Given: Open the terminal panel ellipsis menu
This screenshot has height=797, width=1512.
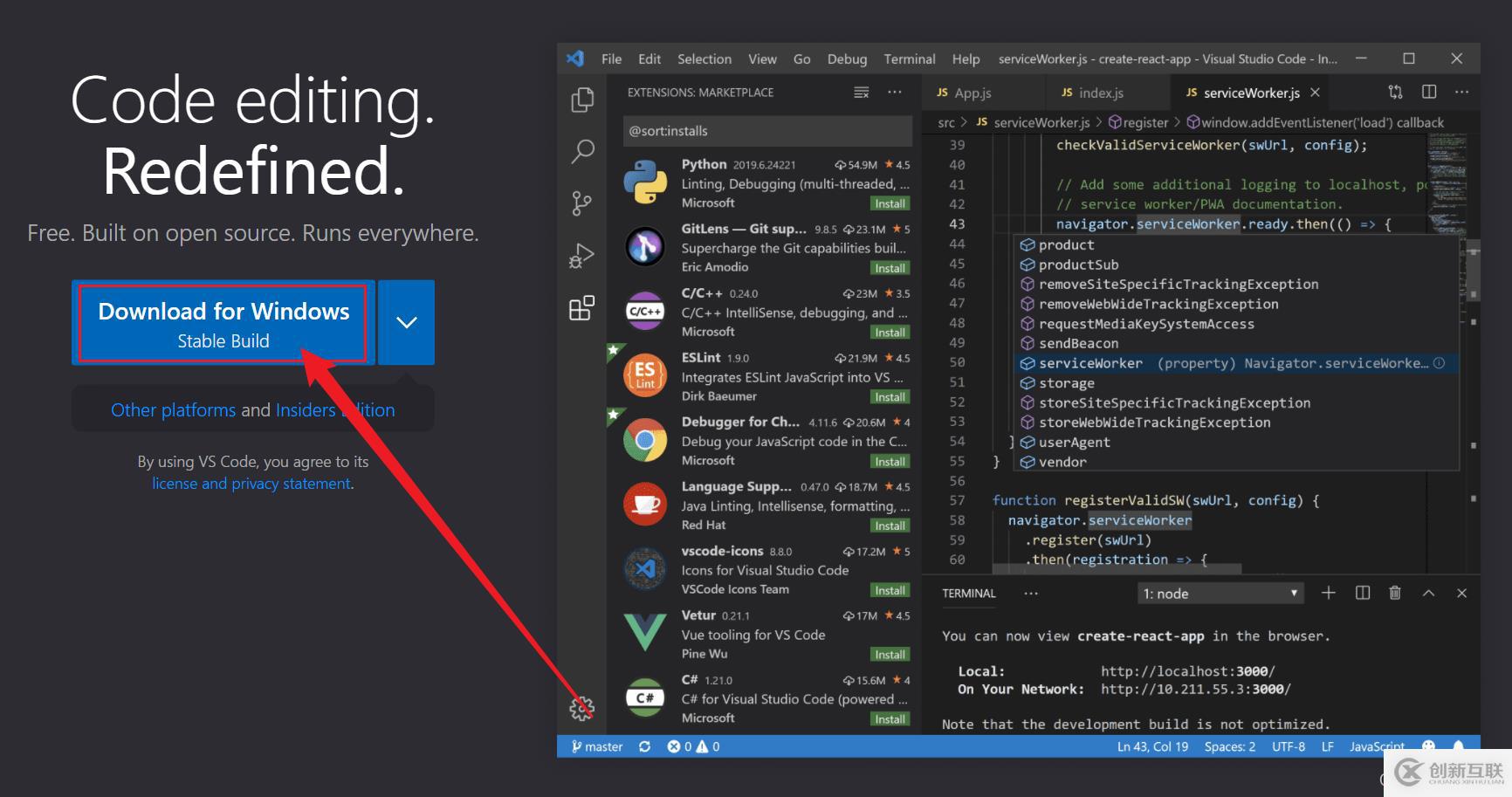Looking at the screenshot, I should (1031, 593).
